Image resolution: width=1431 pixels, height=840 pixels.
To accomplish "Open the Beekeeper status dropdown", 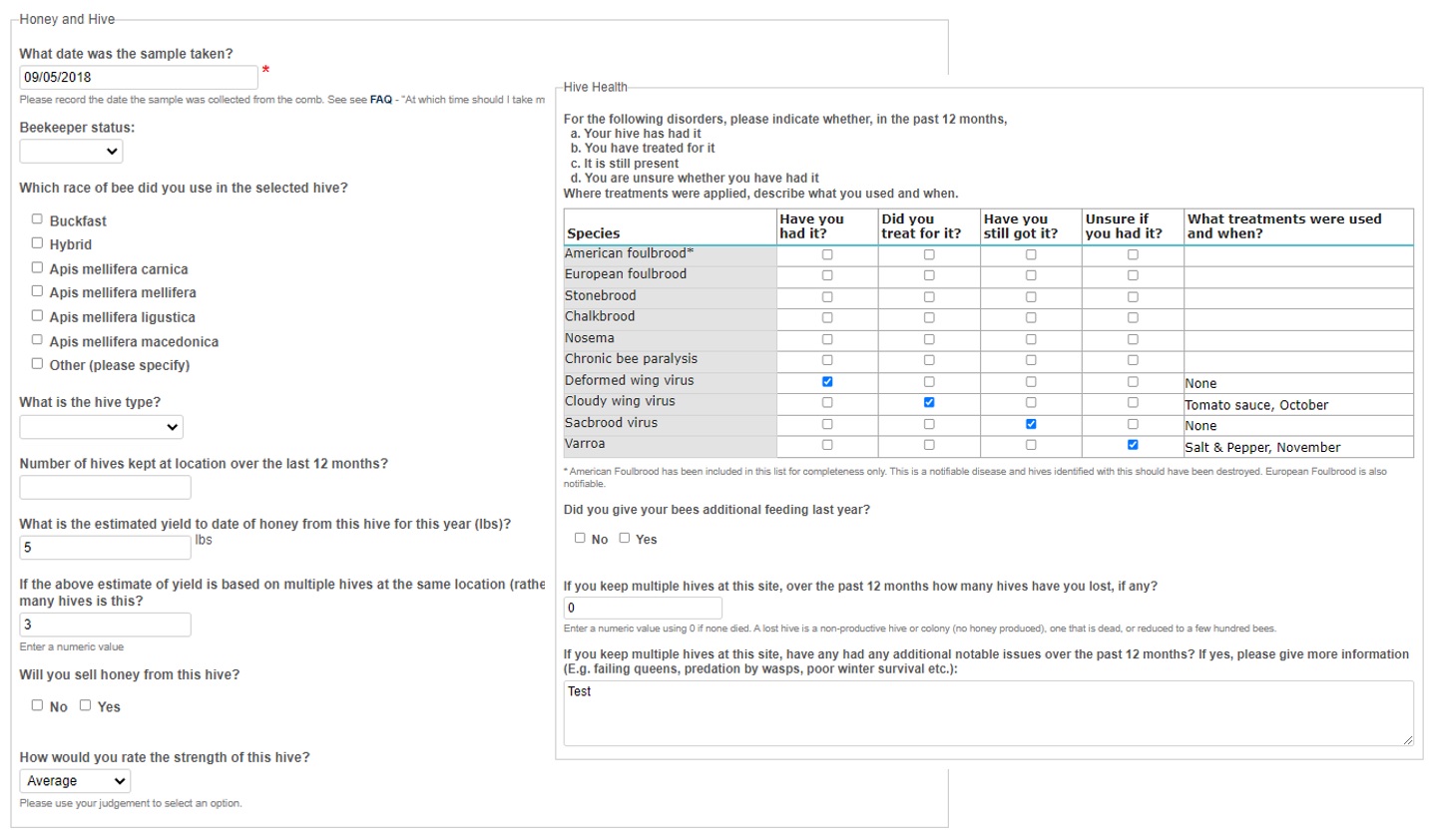I will [71, 152].
